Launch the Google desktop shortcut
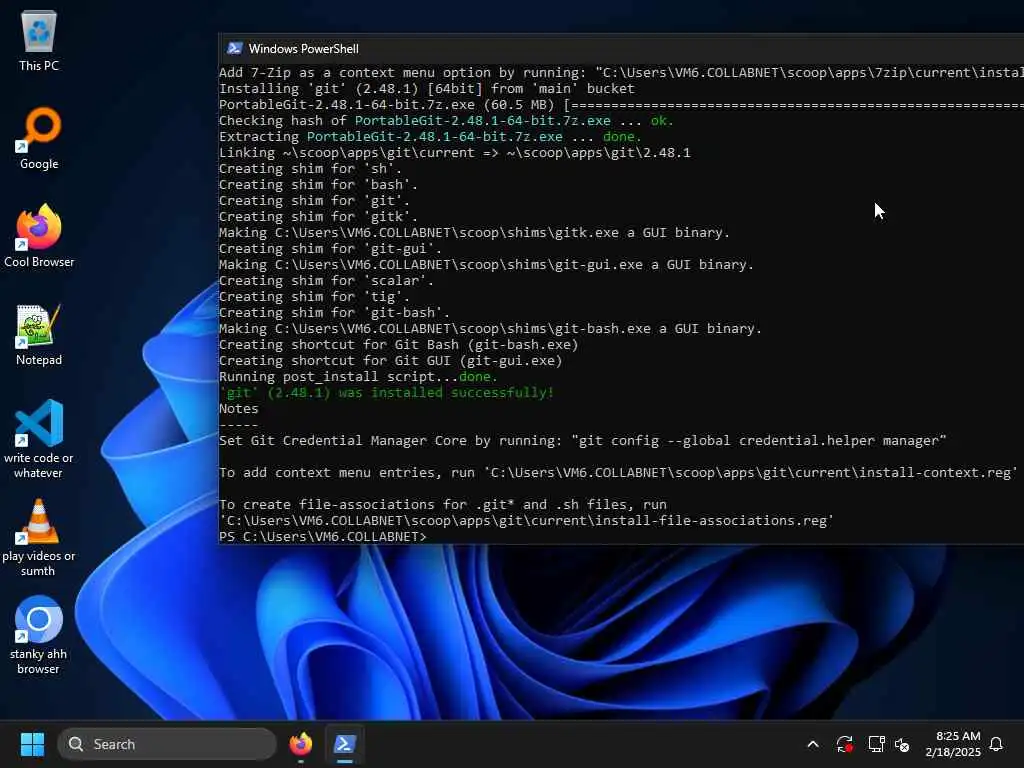The width and height of the screenshot is (1024, 768). point(39,138)
